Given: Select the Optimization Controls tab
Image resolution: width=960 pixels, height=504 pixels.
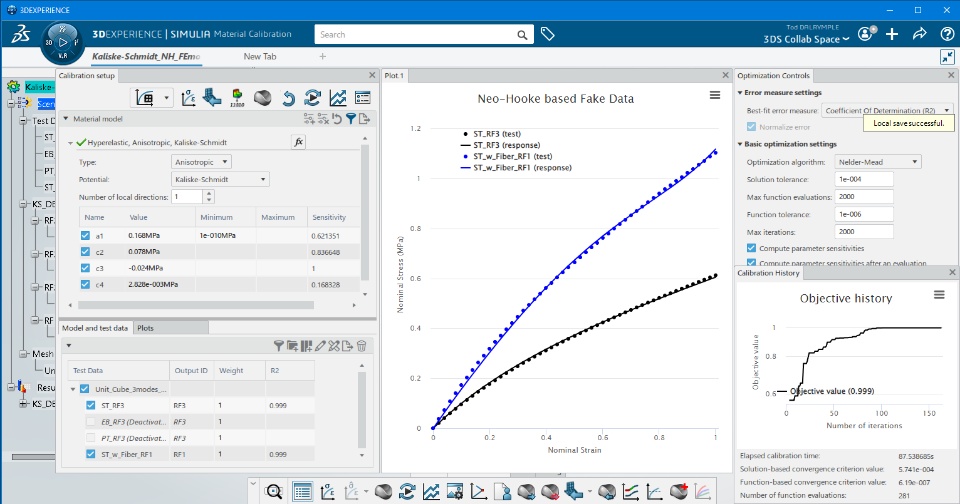Looking at the screenshot, I should point(773,75).
